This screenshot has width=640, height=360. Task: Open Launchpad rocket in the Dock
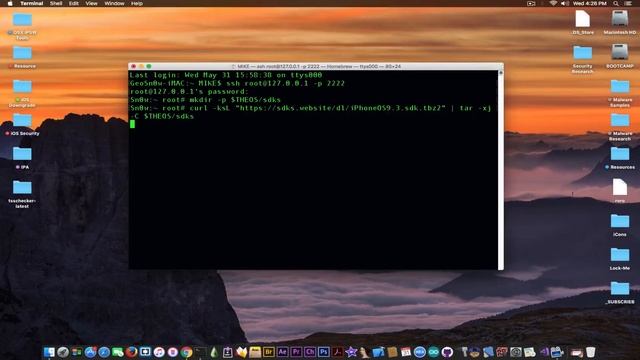[63, 352]
